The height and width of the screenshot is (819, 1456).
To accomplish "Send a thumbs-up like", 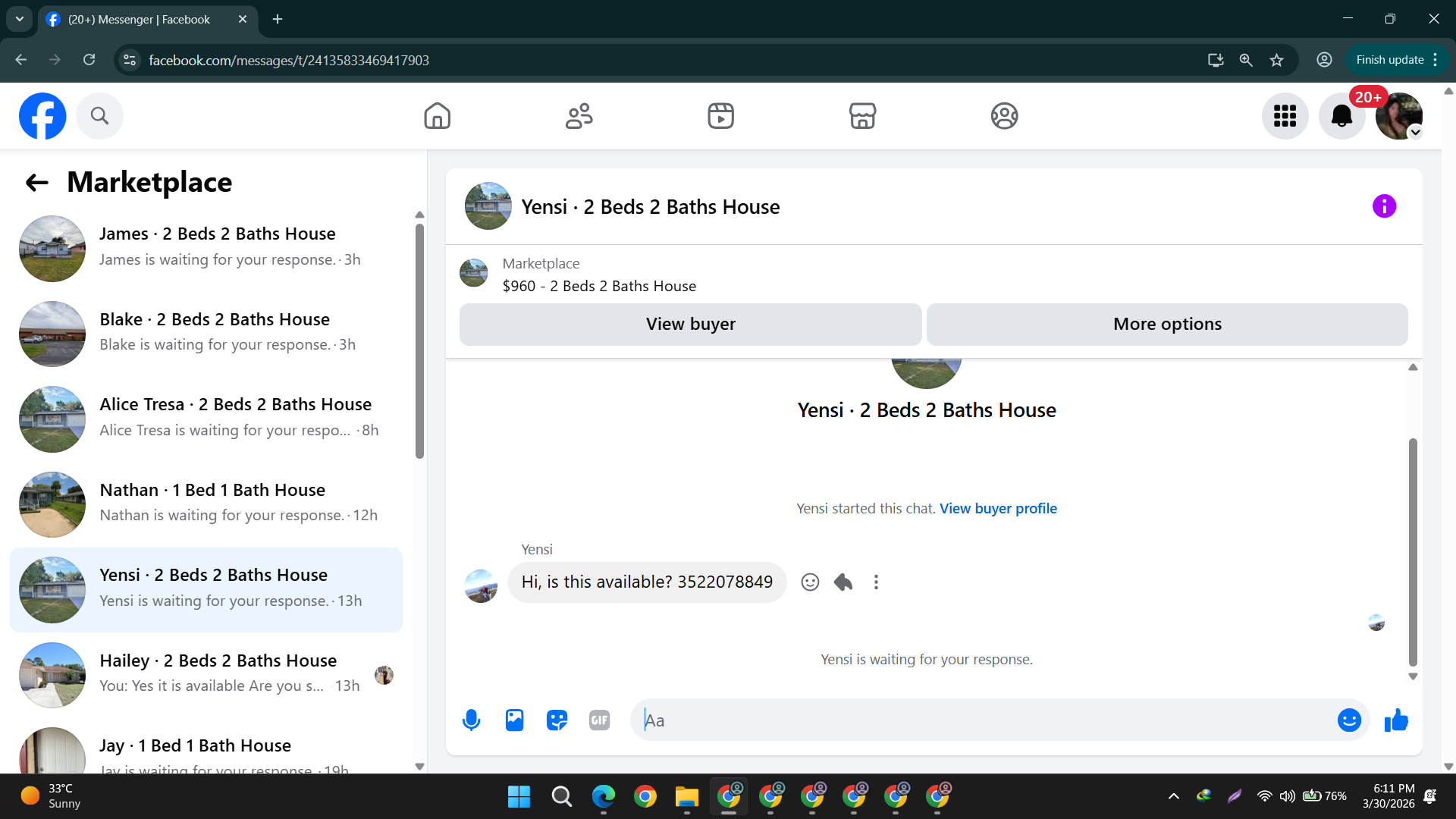I will [x=1396, y=720].
